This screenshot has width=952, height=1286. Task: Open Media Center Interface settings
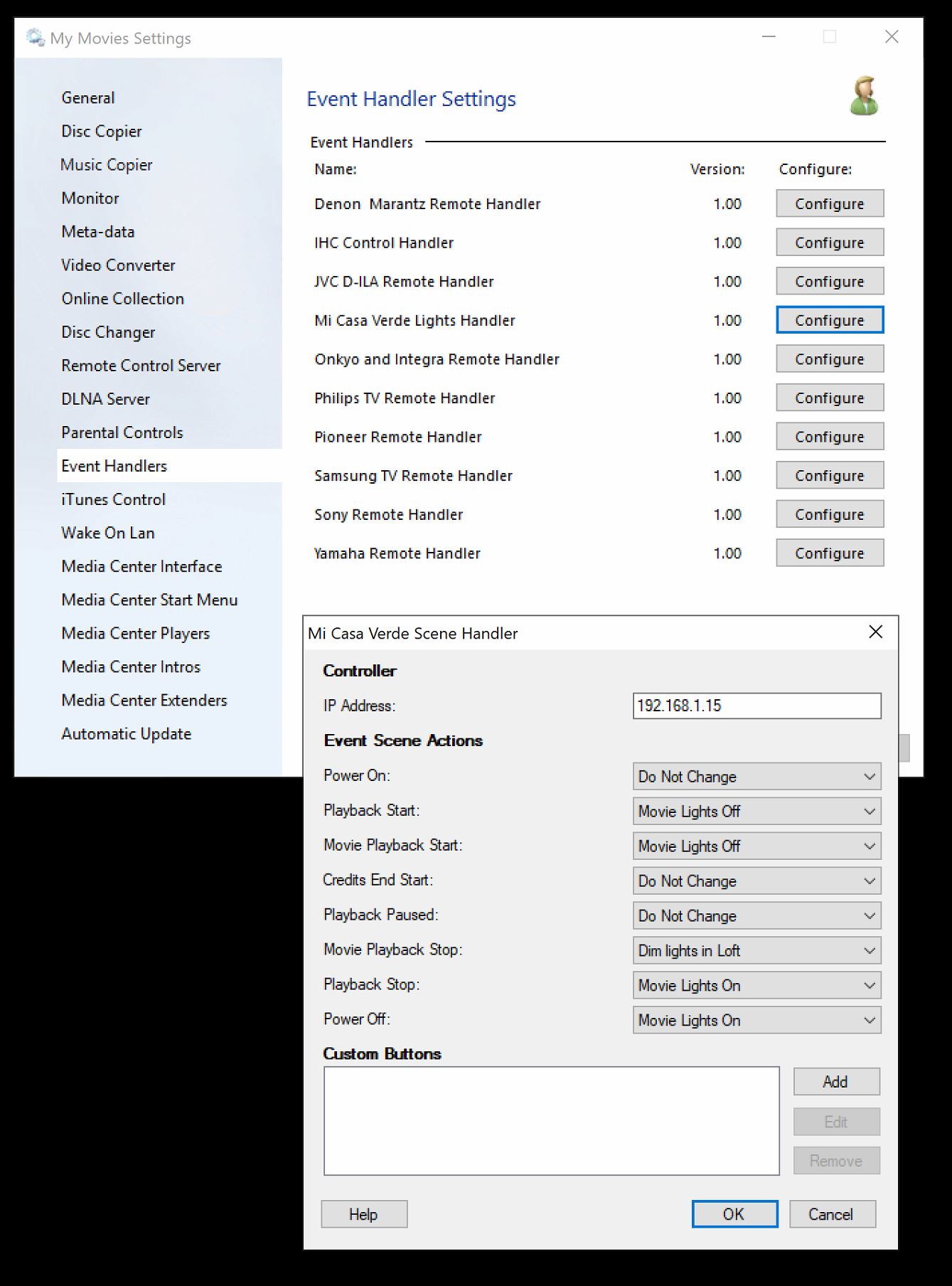point(142,566)
